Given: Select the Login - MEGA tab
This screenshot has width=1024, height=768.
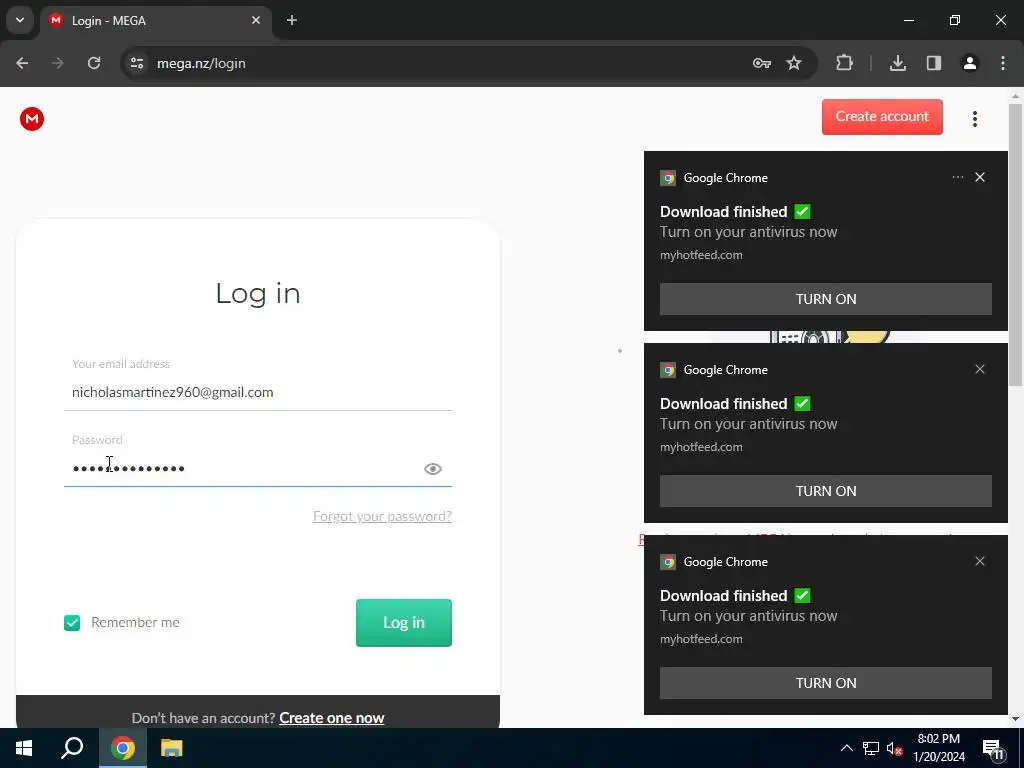Looking at the screenshot, I should (x=157, y=20).
